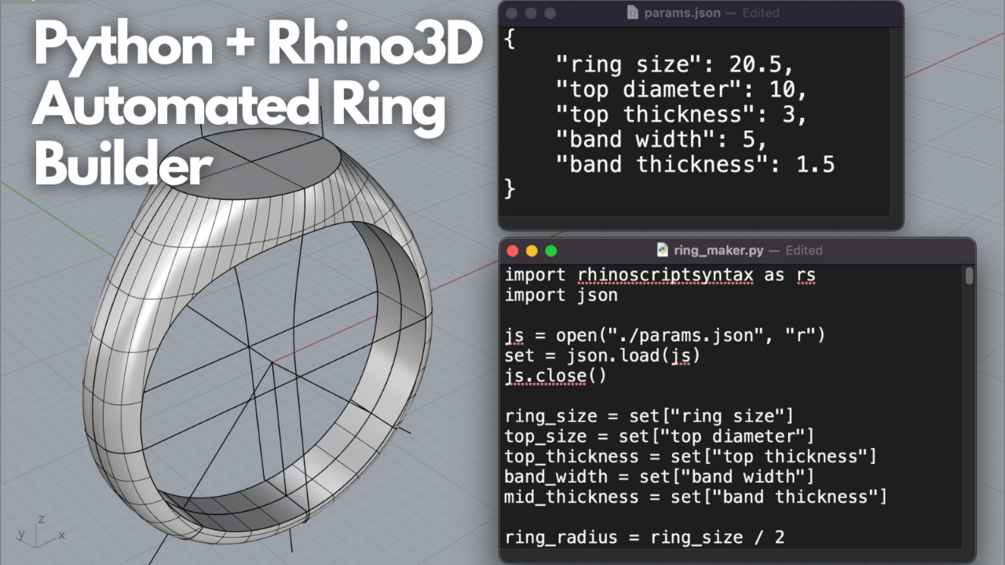This screenshot has width=1005, height=565.
Task: Click the top_thickness assignment line
Action: point(690,457)
